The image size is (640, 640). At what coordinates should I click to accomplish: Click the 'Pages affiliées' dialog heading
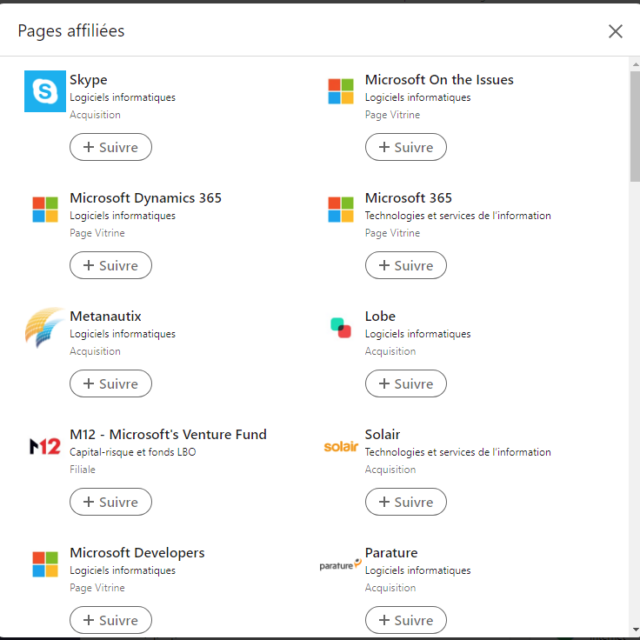pyautogui.click(x=71, y=31)
